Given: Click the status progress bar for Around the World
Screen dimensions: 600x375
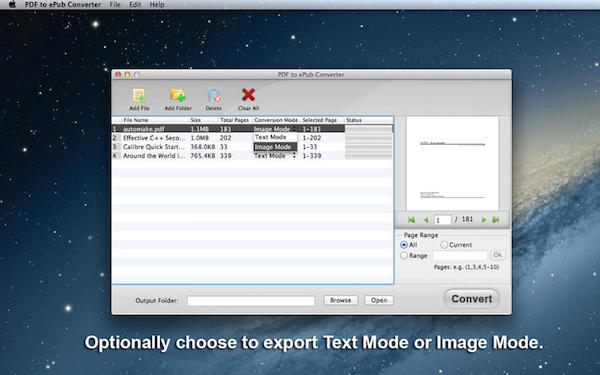Looking at the screenshot, I should tap(368, 156).
